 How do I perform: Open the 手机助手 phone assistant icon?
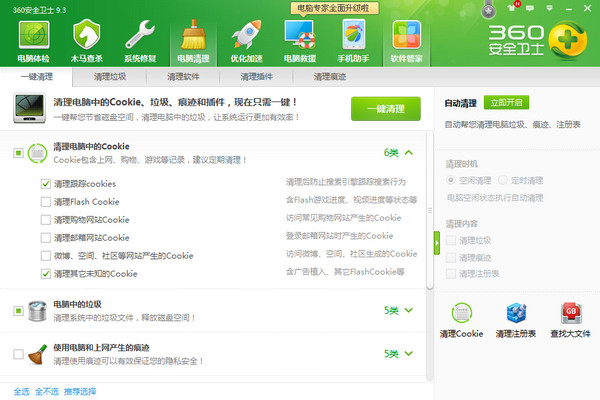352,38
